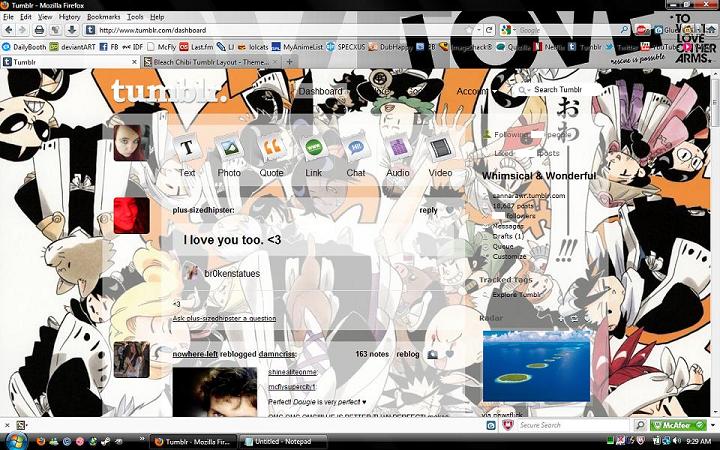Image resolution: width=720 pixels, height=450 pixels.
Task: Open the McAfee SiteAdvisor dropdown
Action: 713,425
